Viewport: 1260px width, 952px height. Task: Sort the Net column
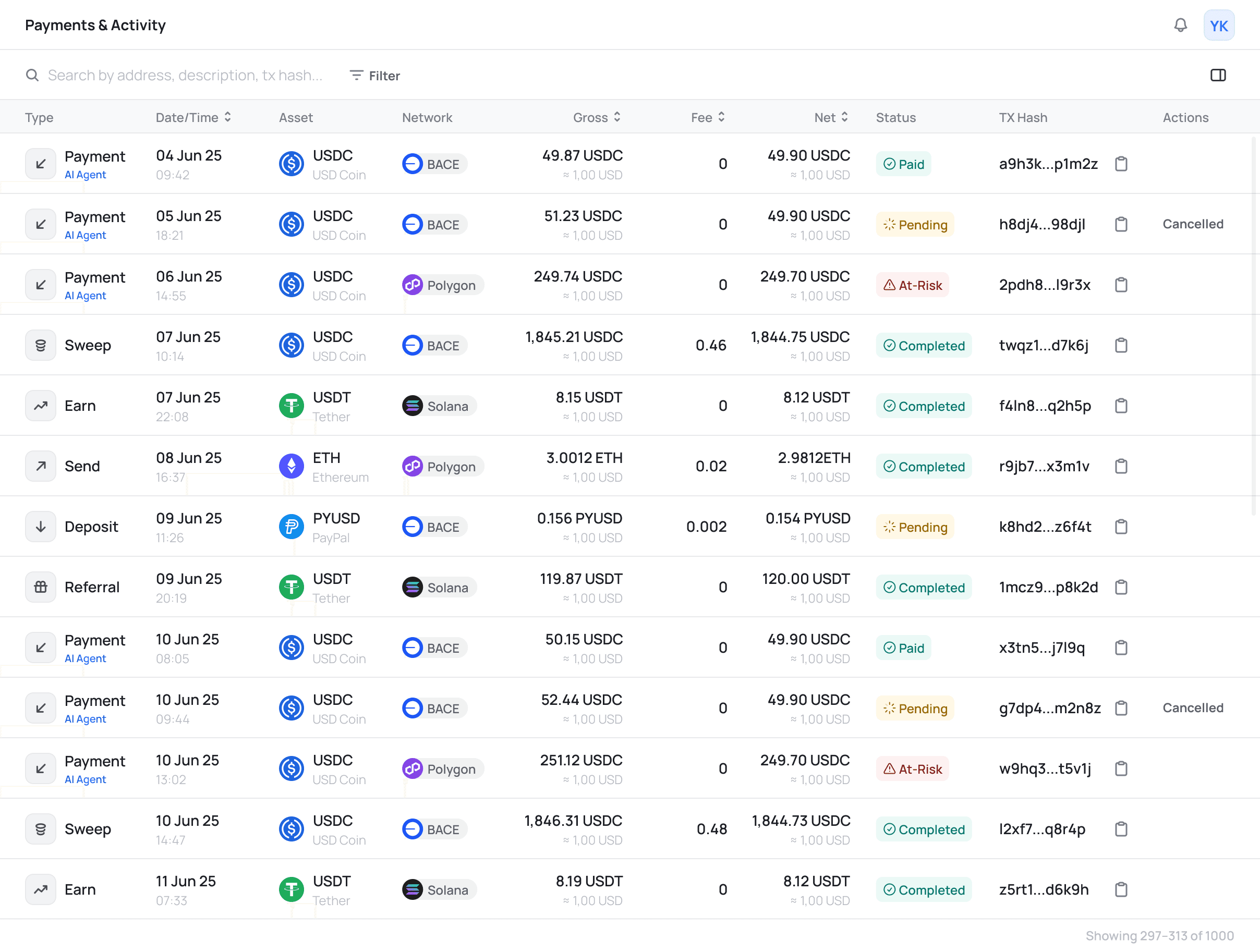coord(830,117)
